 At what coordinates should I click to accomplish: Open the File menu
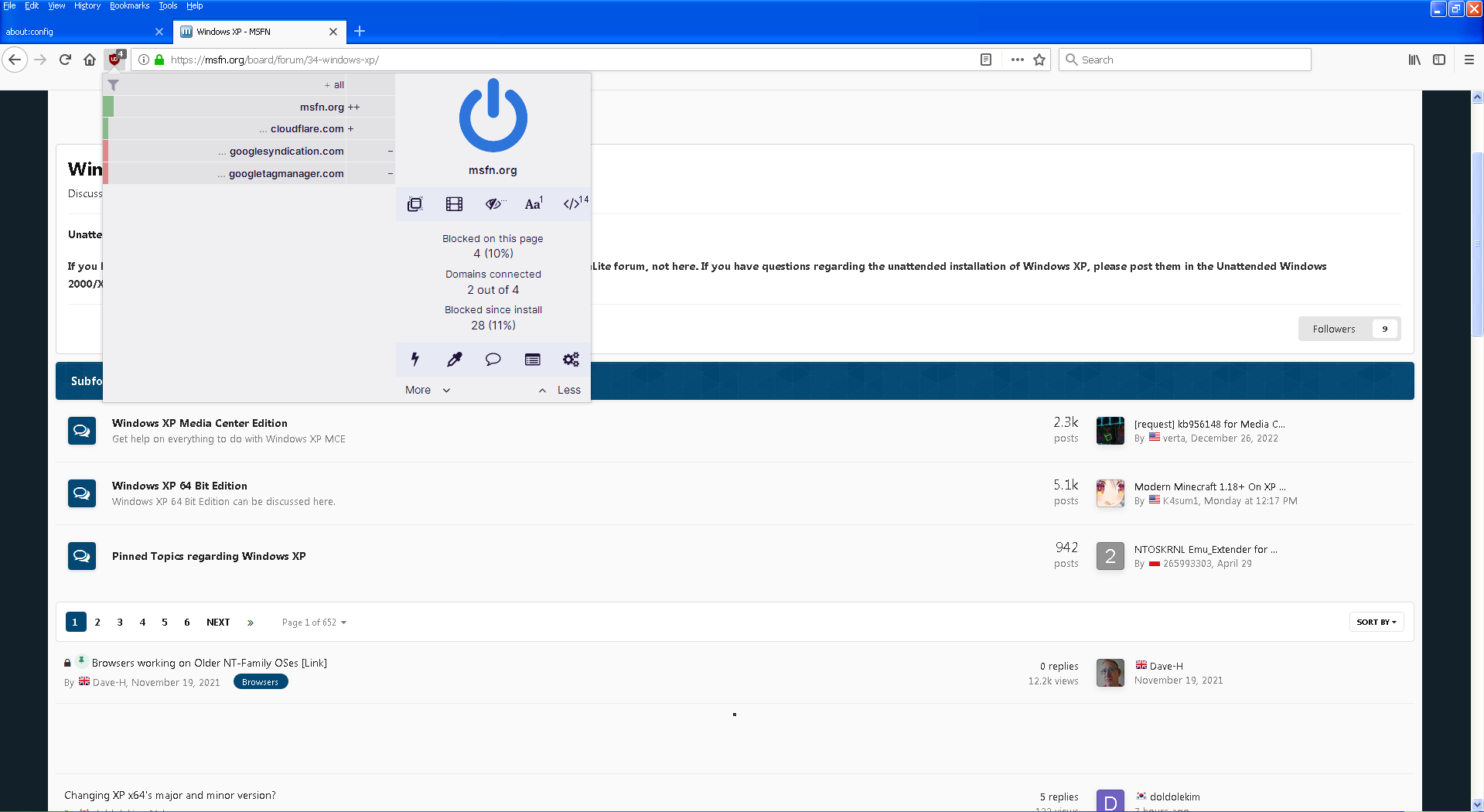tap(10, 5)
